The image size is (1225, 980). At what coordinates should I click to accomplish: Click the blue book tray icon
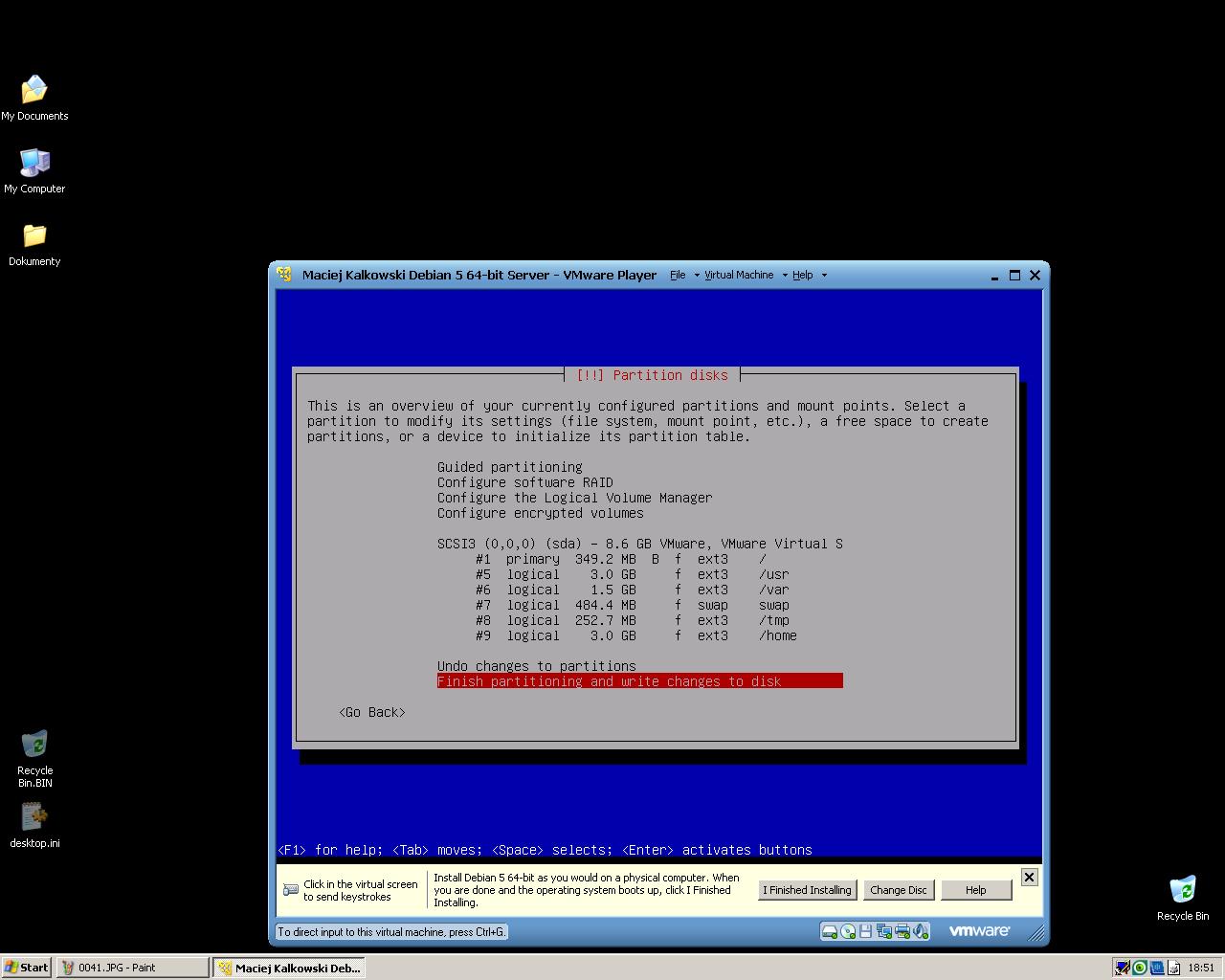tap(1157, 968)
